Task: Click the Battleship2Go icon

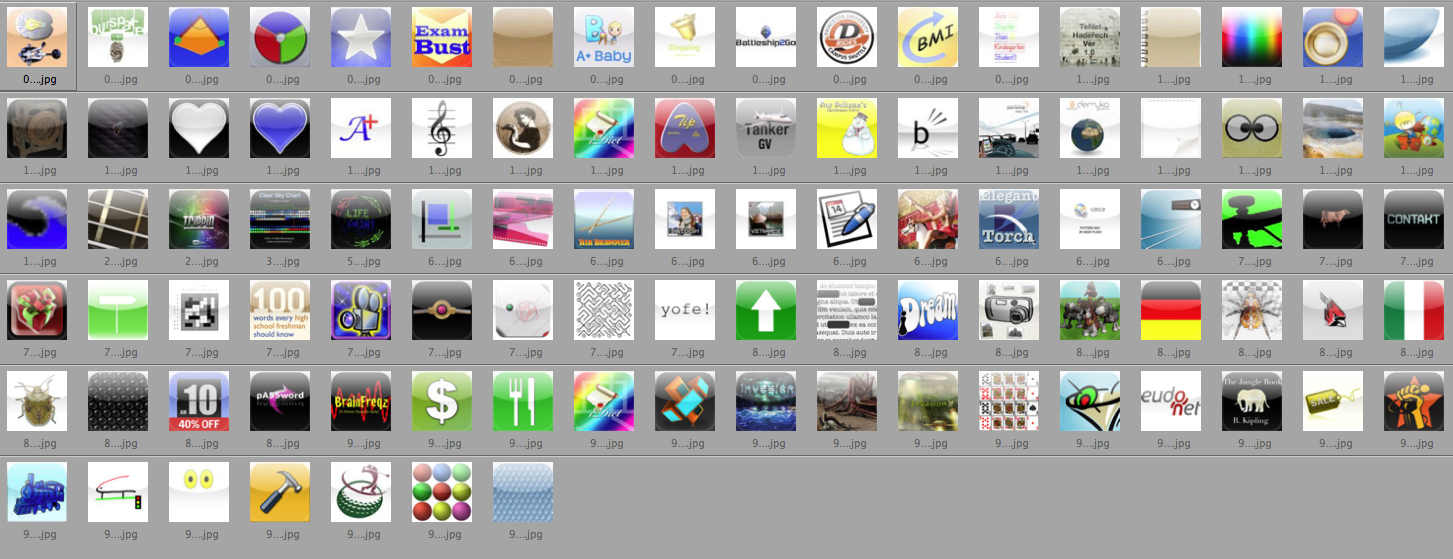Action: point(766,37)
